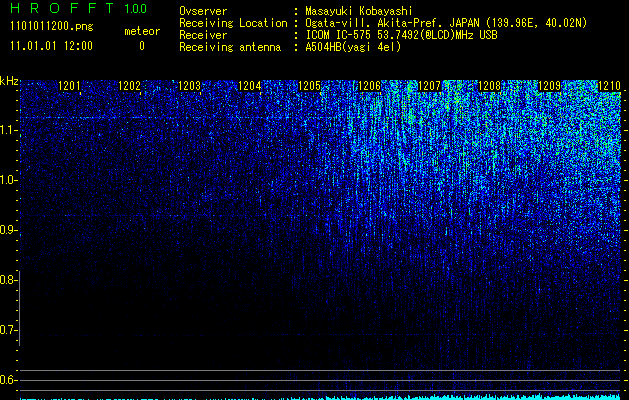Image resolution: width=629 pixels, height=400 pixels.
Task: Click the Receiver field label
Action: pyautogui.click(x=203, y=35)
